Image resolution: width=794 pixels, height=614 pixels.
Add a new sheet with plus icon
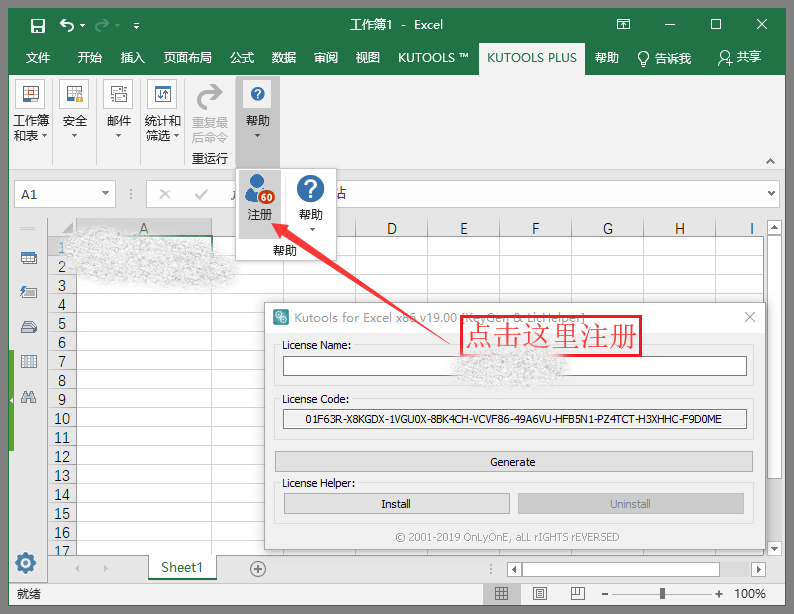pos(258,569)
